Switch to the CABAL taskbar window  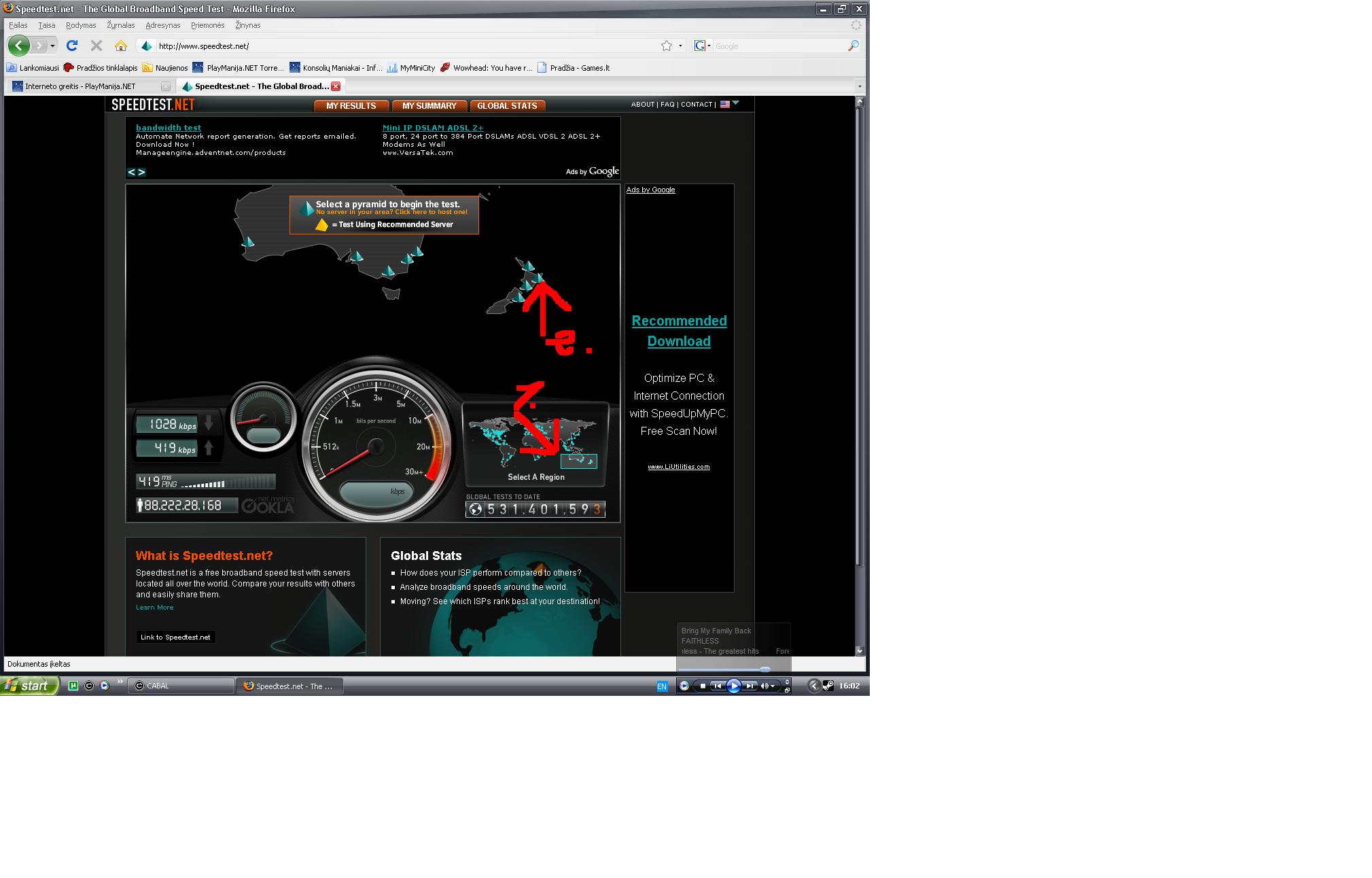point(181,686)
